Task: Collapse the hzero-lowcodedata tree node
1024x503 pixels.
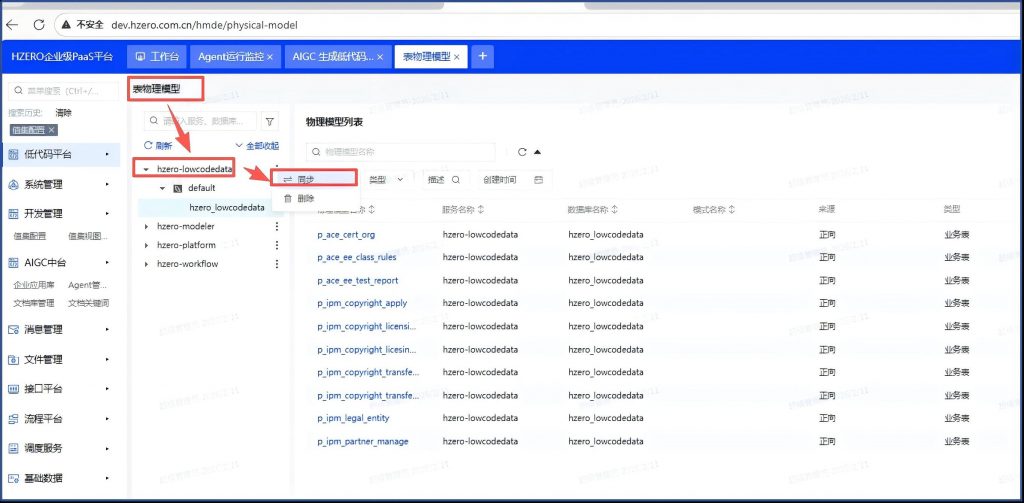Action: 146,170
